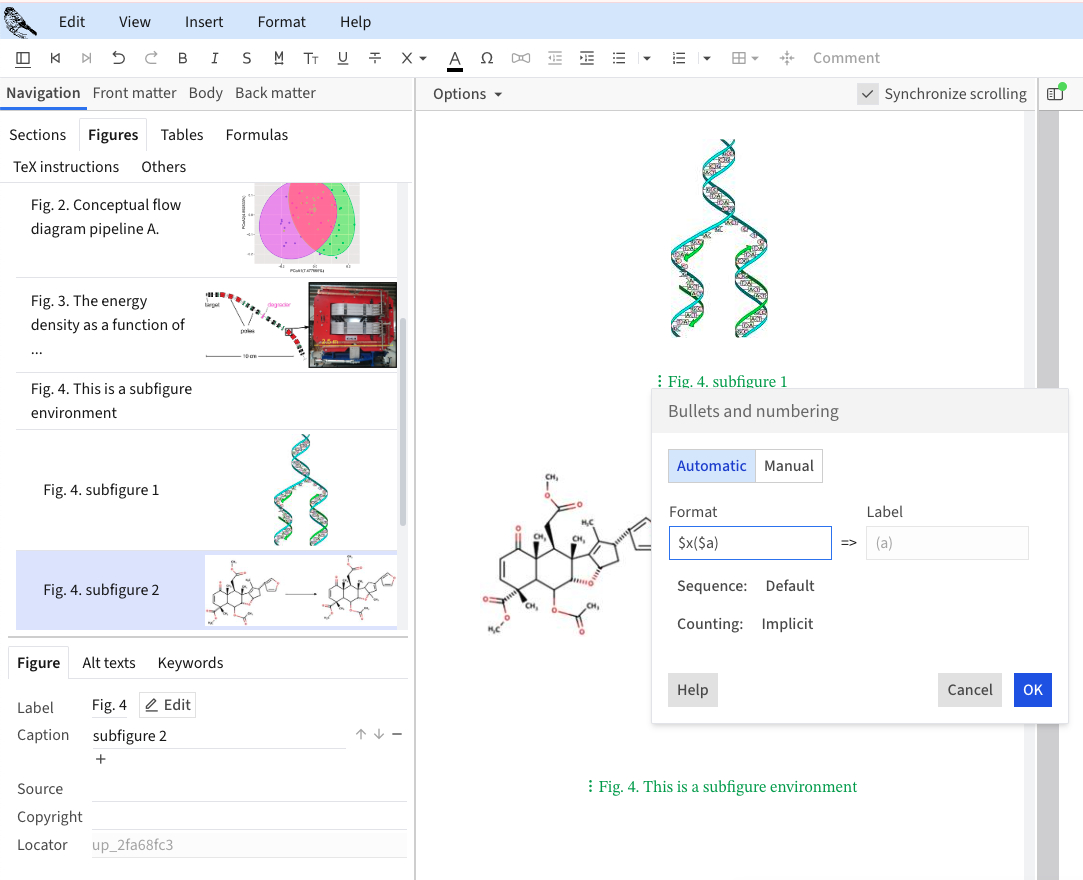The image size is (1083, 880).
Task: Toggle bold formatting
Action: click(x=183, y=58)
